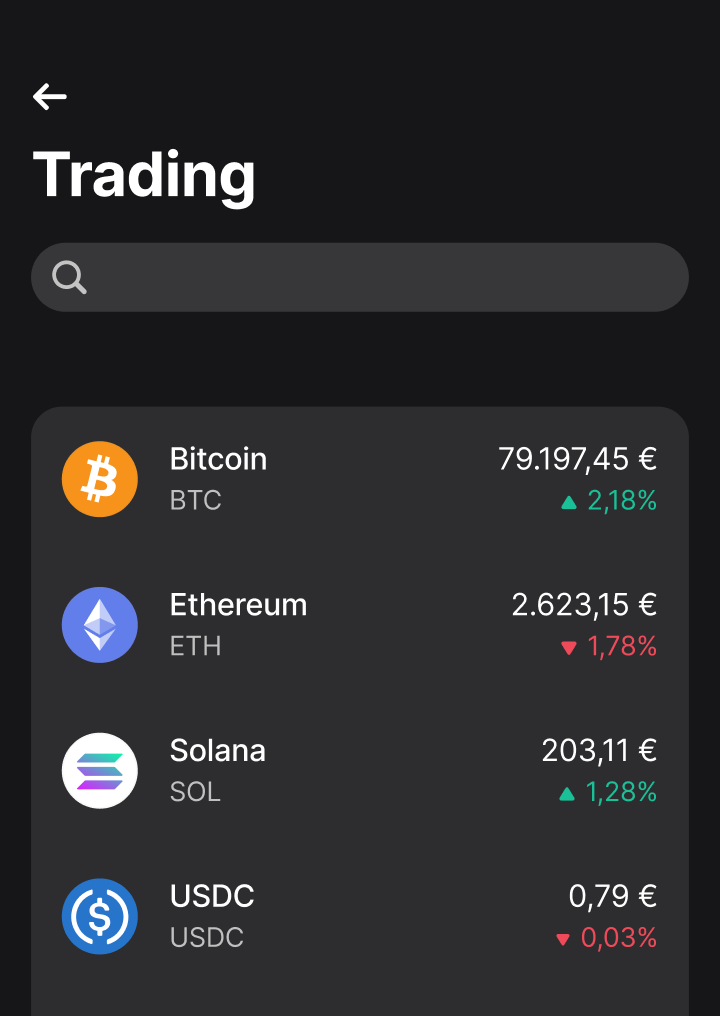The height and width of the screenshot is (1016, 720).
Task: Select the Solana name label
Action: (x=218, y=751)
